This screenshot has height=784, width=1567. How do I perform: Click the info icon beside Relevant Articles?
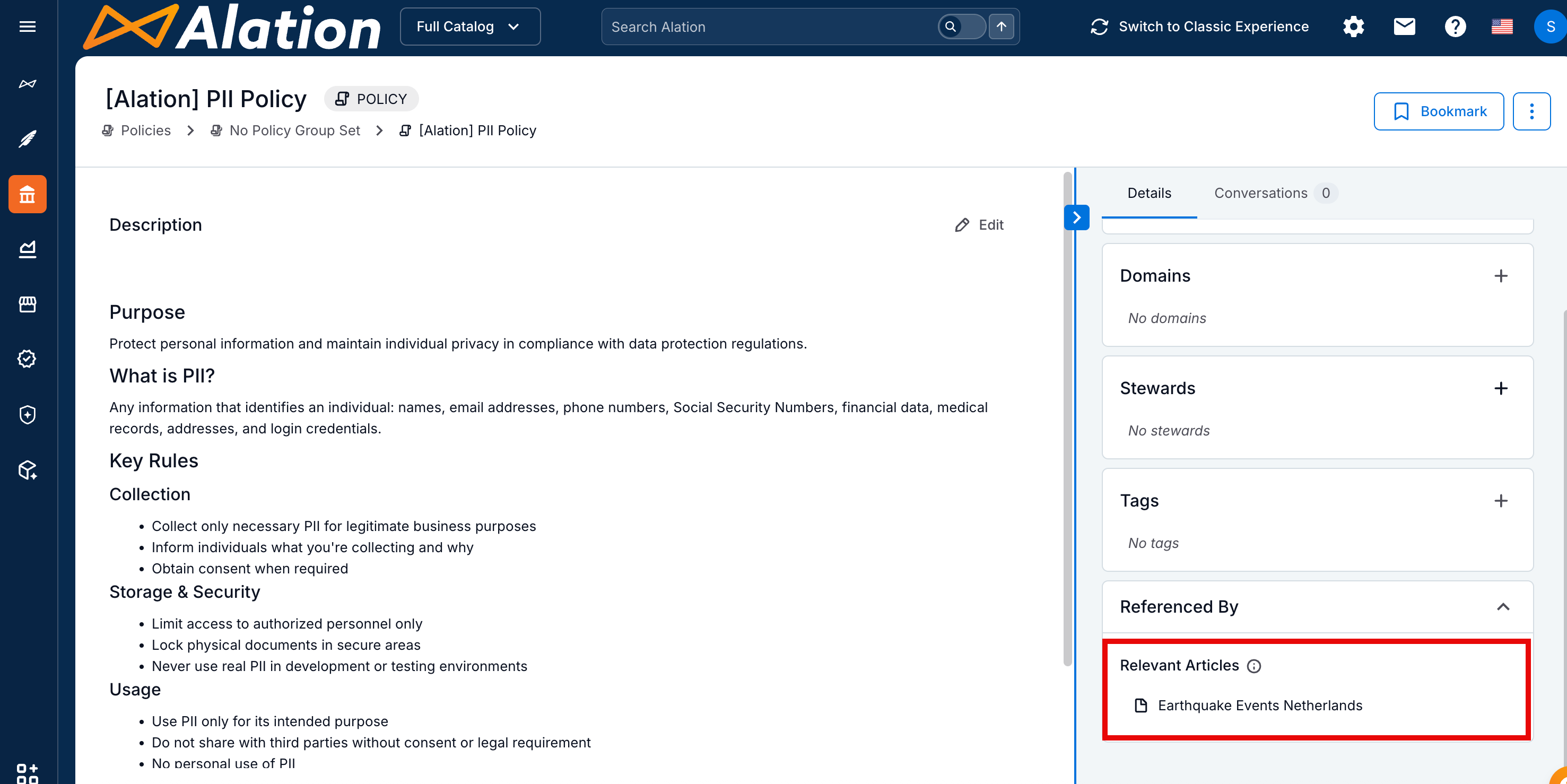pos(1253,666)
